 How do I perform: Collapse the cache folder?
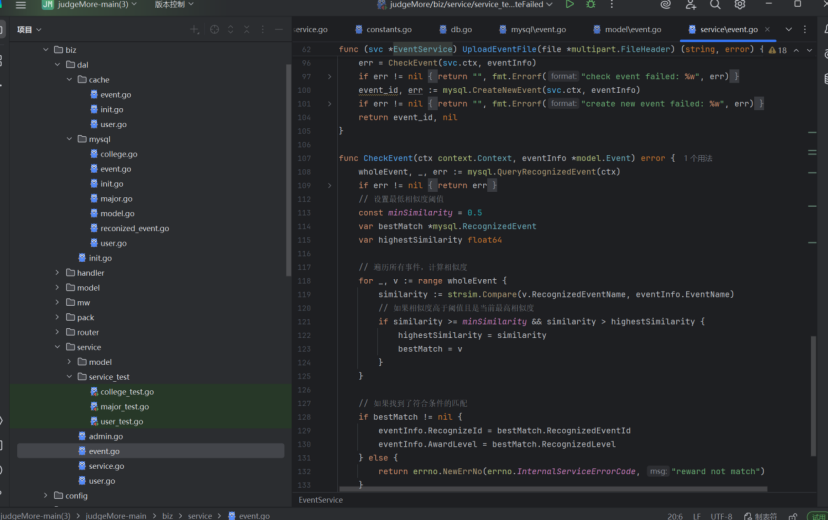tap(69, 79)
